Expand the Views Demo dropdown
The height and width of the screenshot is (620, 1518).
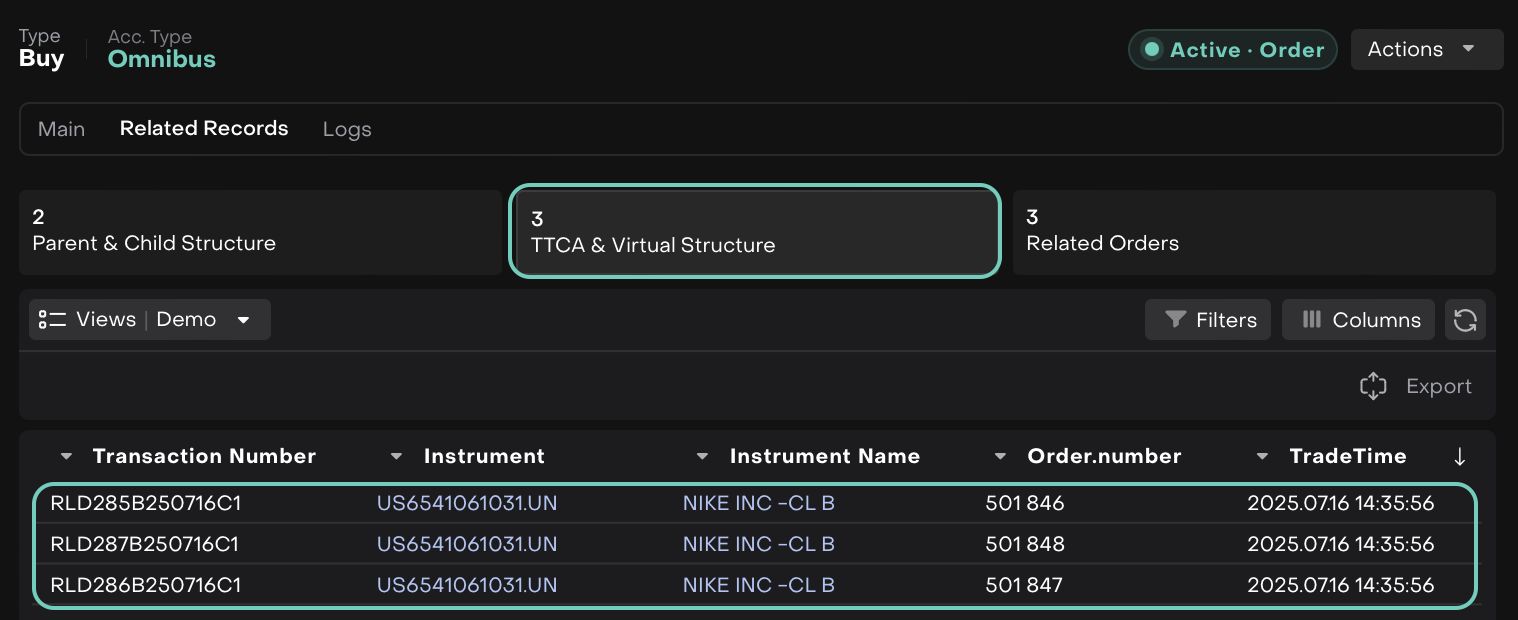(x=243, y=320)
